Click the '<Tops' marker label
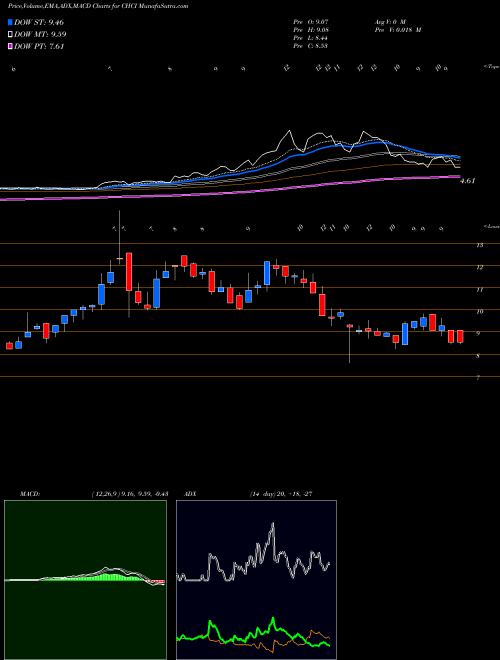The width and height of the screenshot is (500, 660). coord(491,66)
